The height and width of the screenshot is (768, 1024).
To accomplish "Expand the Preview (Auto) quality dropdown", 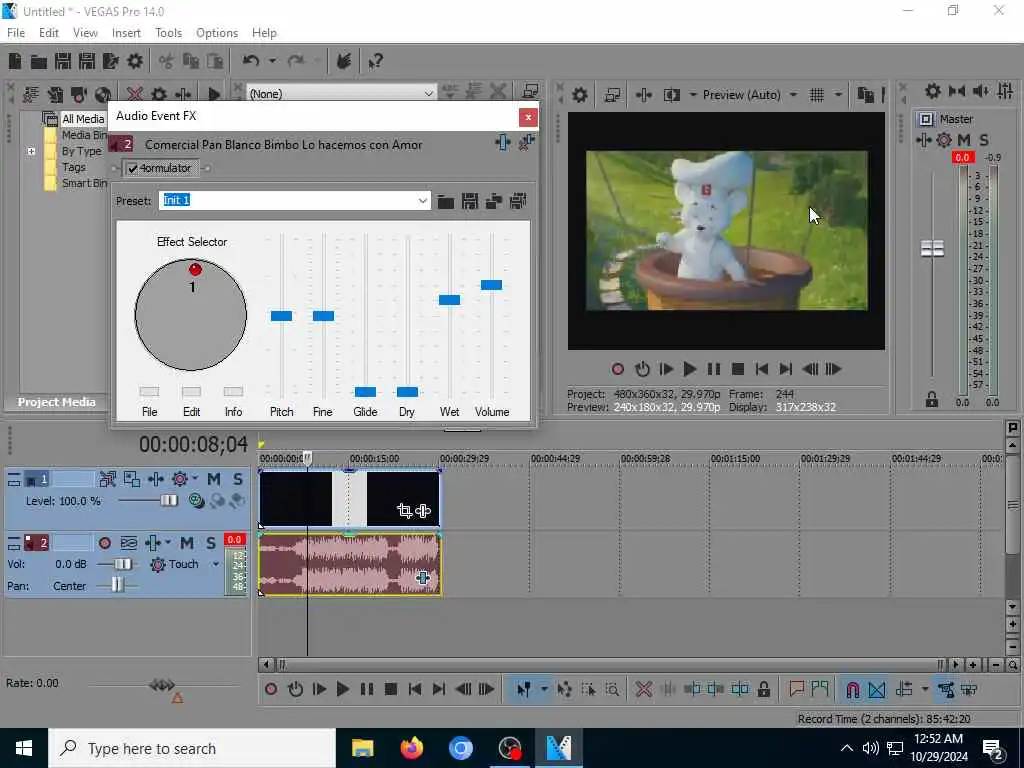I will pos(793,95).
